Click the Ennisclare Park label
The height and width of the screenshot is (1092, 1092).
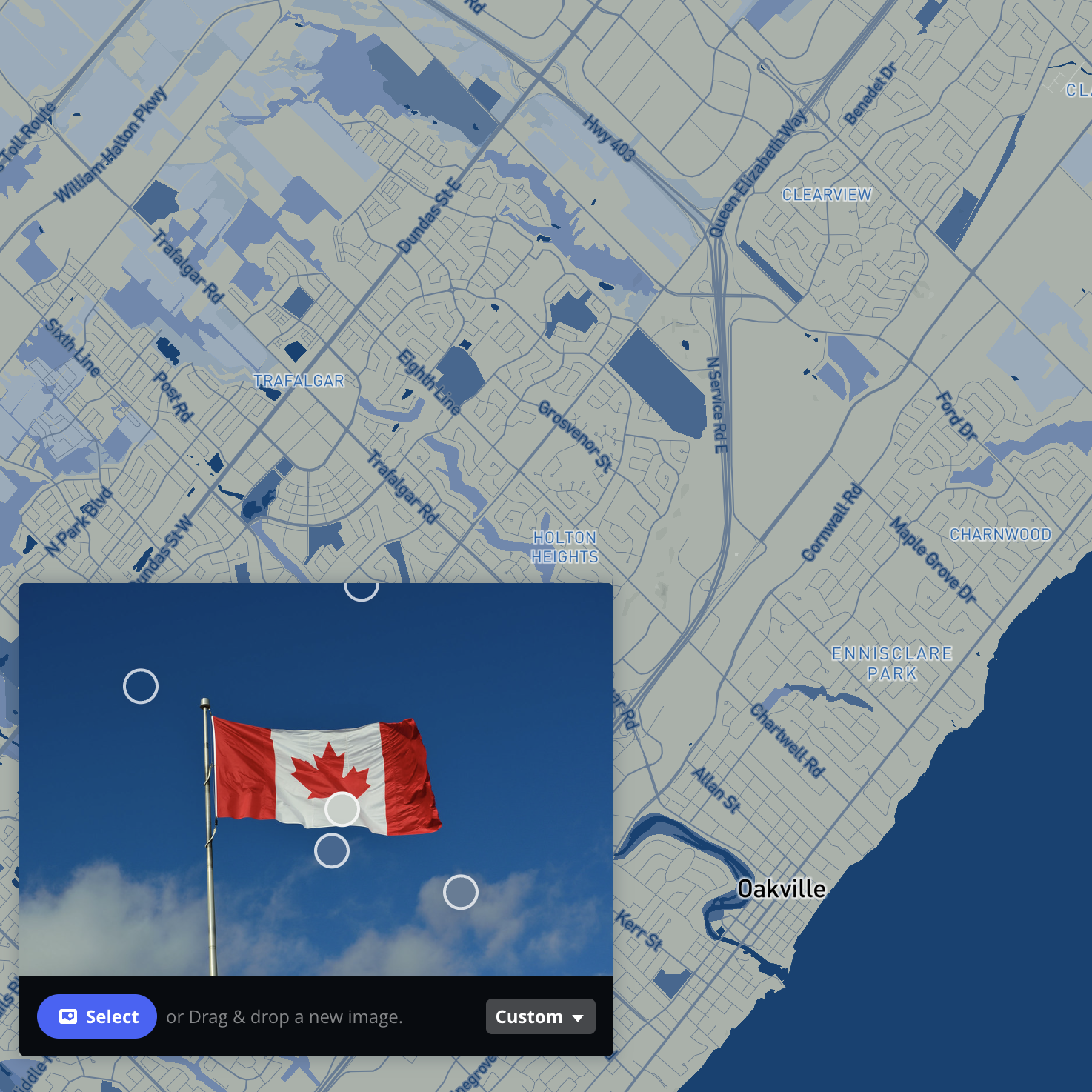point(892,664)
